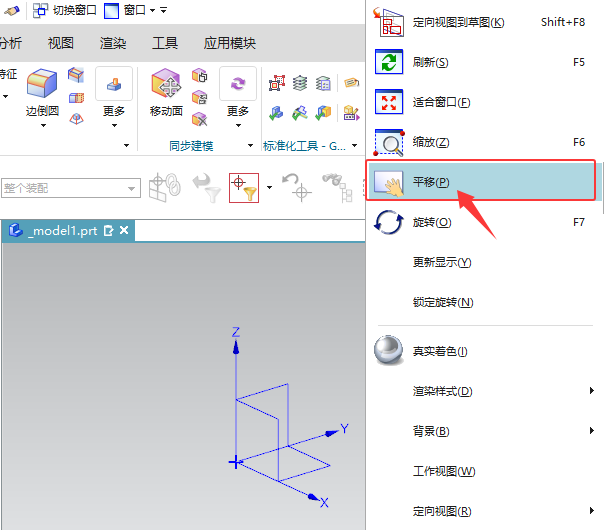Viewport: 604px width, 530px height.
Task: Click the _model1.prt tab undock icon
Action: (x=109, y=231)
